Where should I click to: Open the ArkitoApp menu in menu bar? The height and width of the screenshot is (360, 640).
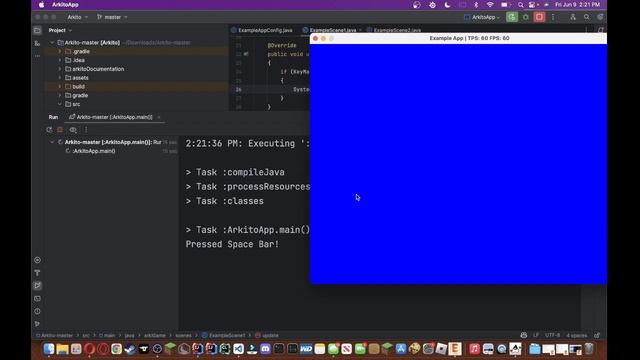pos(65,5)
